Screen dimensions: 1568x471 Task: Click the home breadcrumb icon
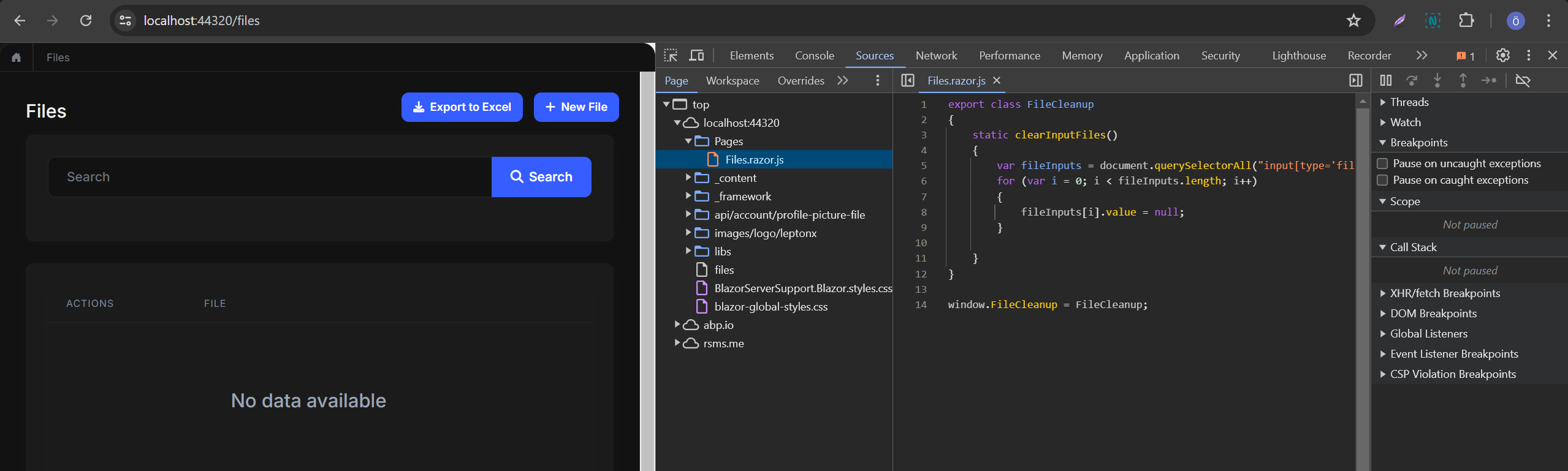[17, 58]
